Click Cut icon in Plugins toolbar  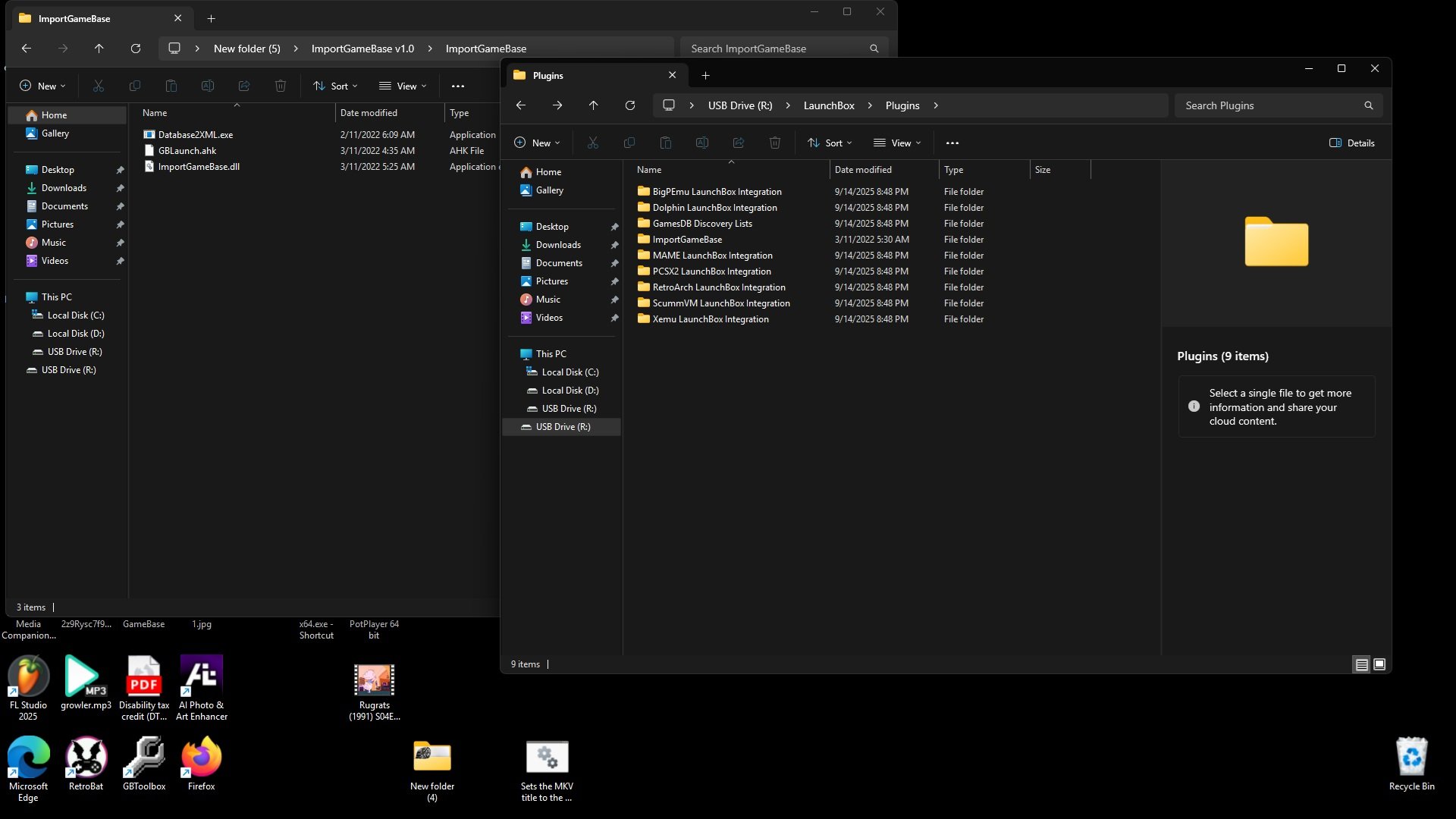pos(593,143)
